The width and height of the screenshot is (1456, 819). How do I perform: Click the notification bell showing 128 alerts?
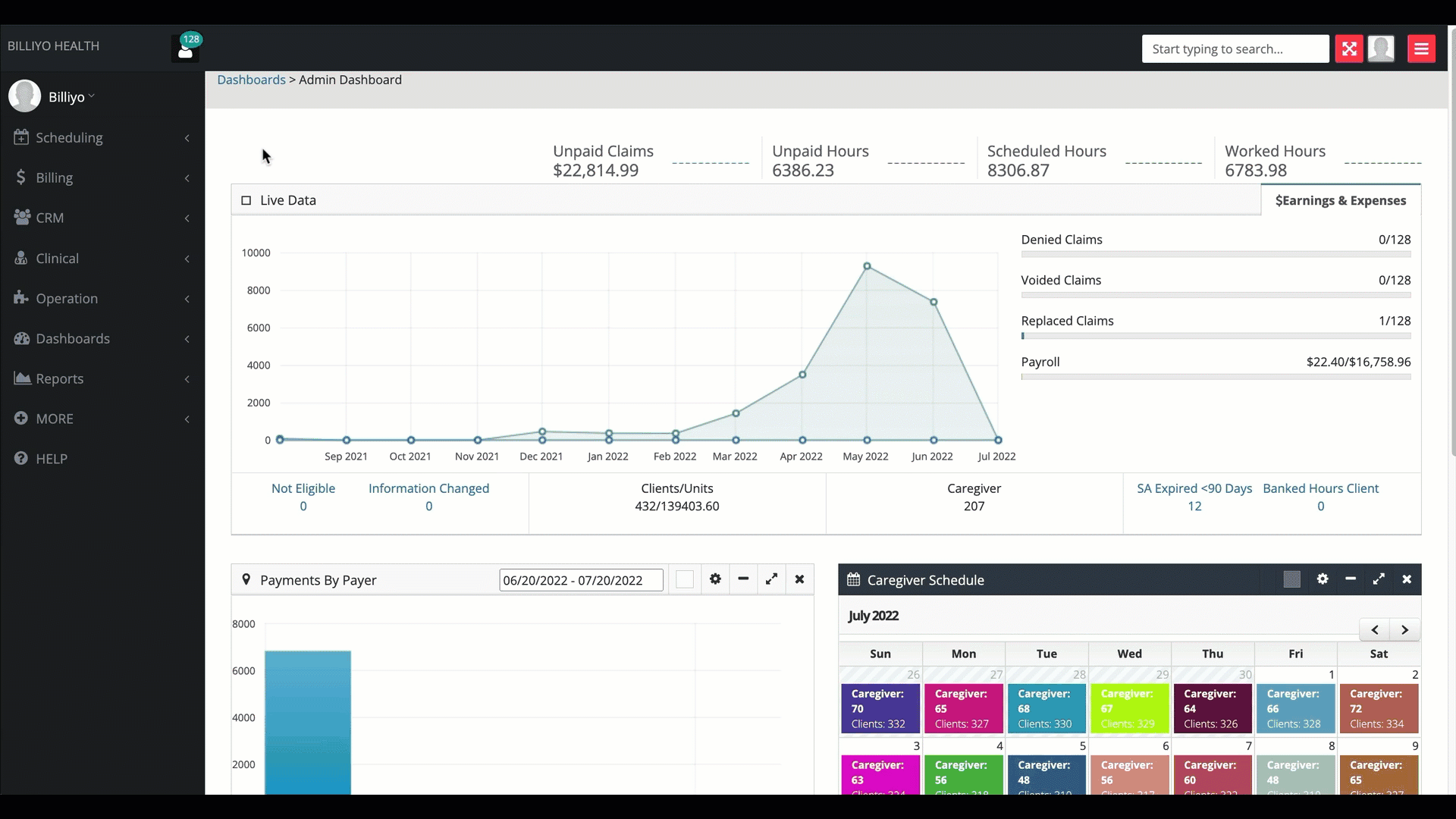185,48
